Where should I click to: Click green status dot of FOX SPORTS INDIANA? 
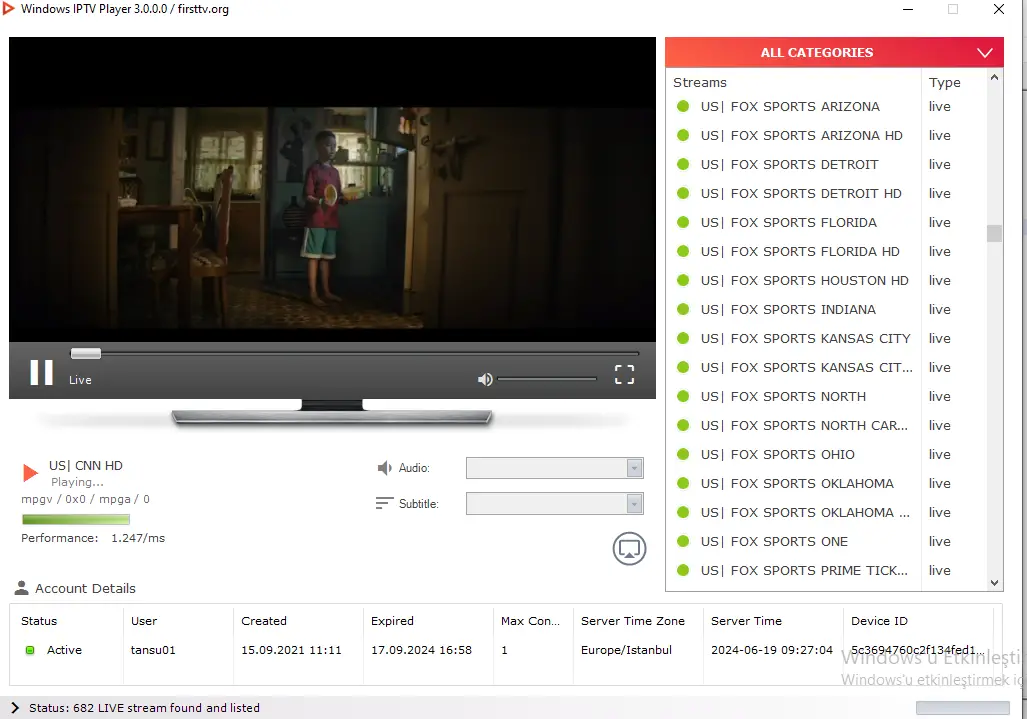tap(682, 310)
